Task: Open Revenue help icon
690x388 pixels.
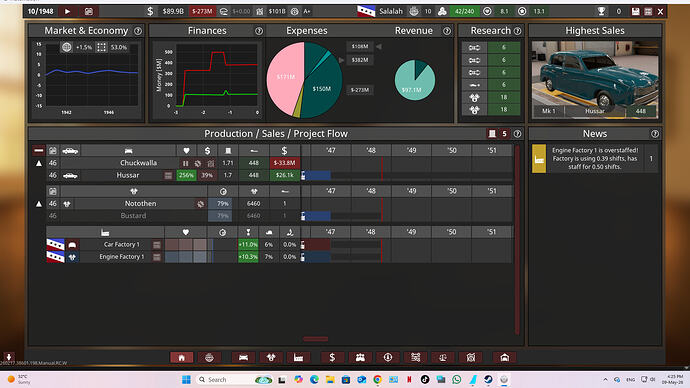Action: (x=447, y=31)
